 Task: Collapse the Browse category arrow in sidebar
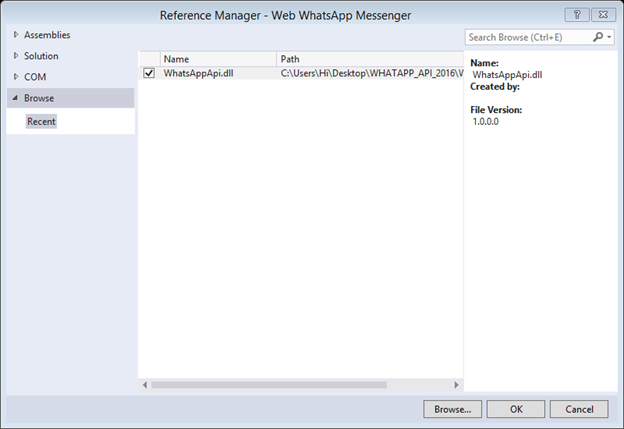(15, 98)
